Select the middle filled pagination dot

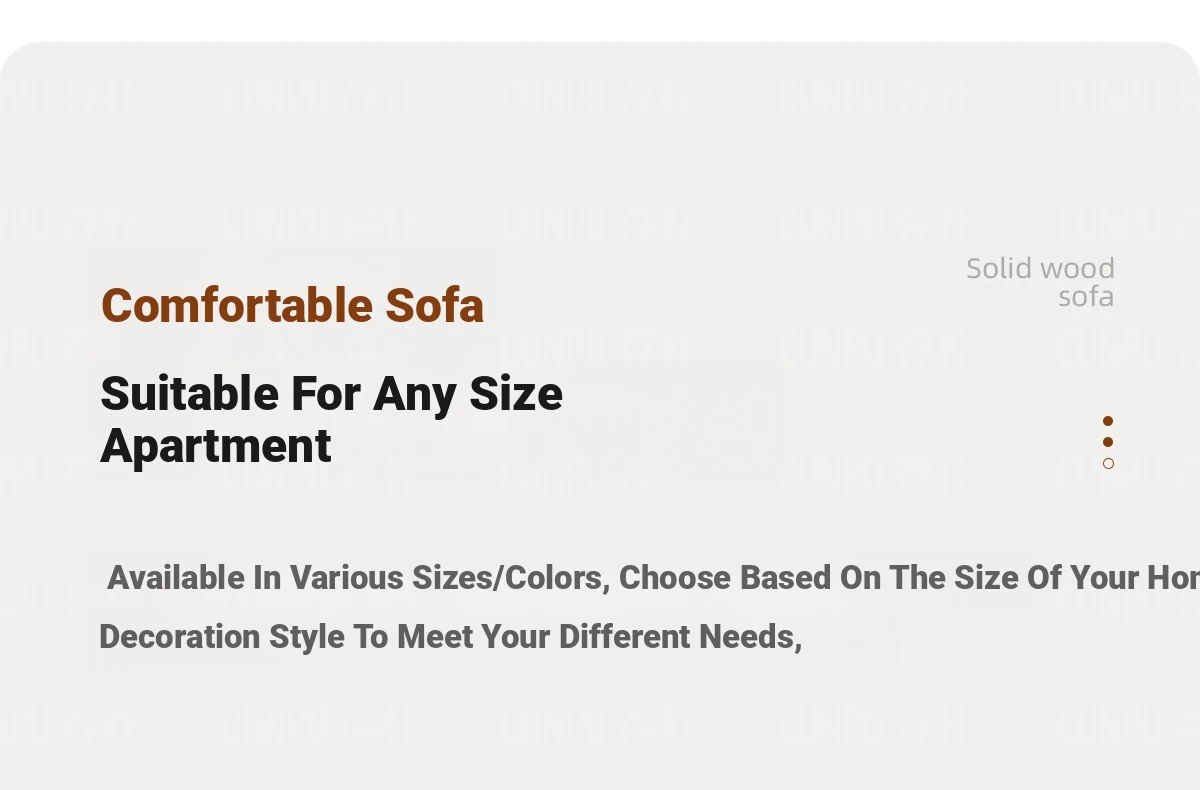click(1108, 442)
